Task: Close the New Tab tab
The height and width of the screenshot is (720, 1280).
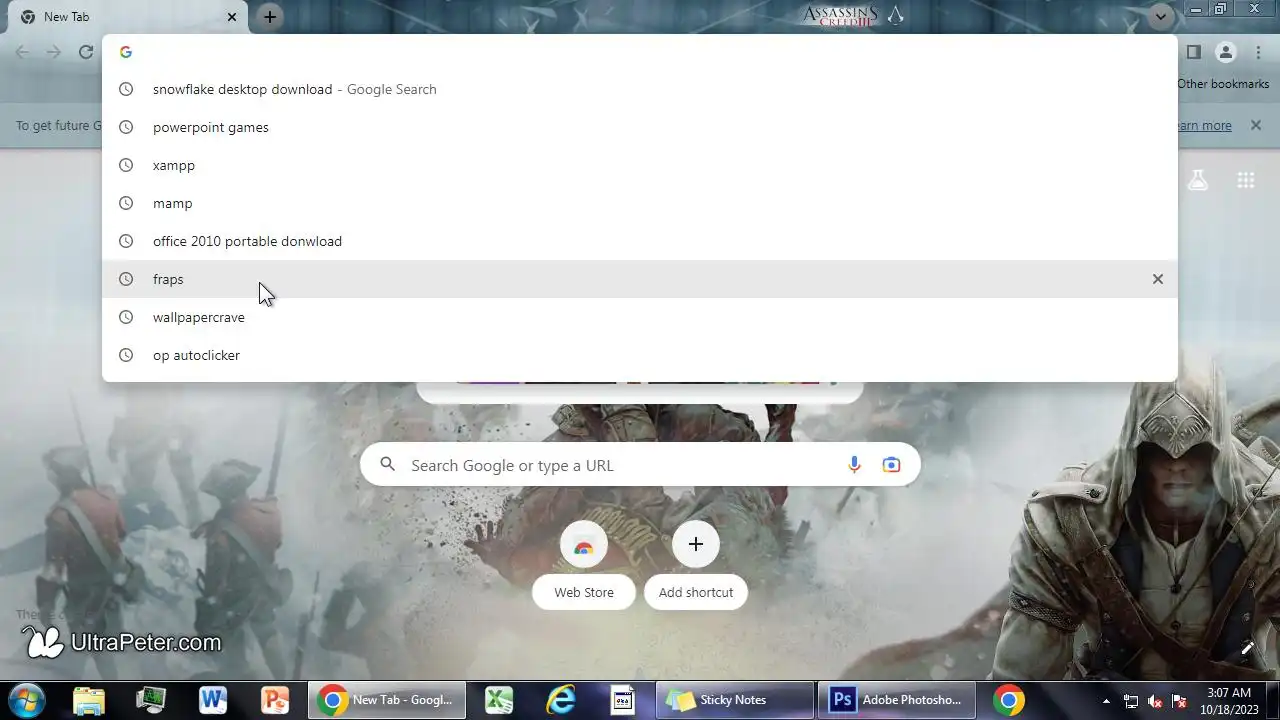Action: tap(232, 17)
